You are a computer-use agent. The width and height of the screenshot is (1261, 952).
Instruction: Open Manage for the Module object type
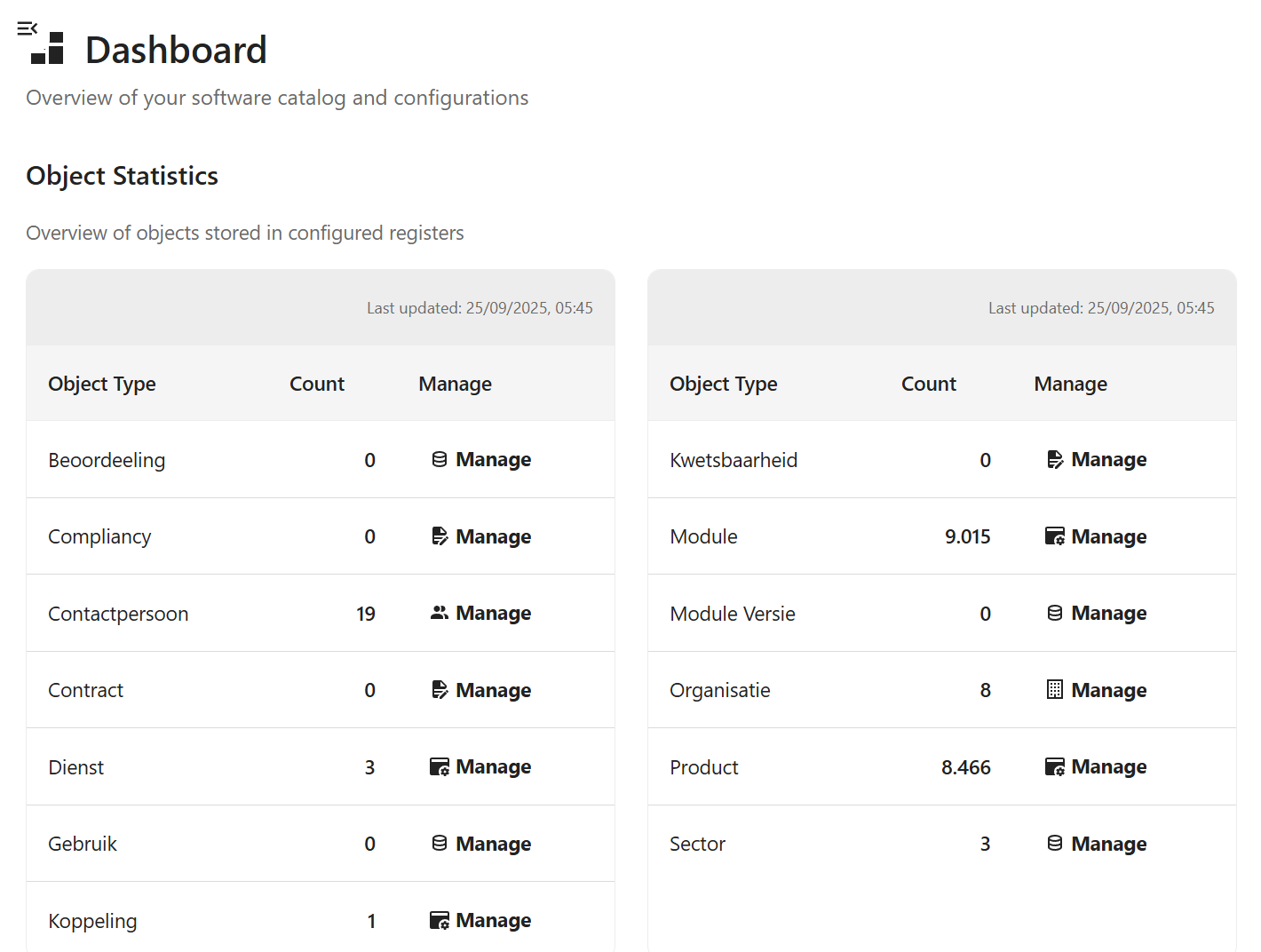1109,535
